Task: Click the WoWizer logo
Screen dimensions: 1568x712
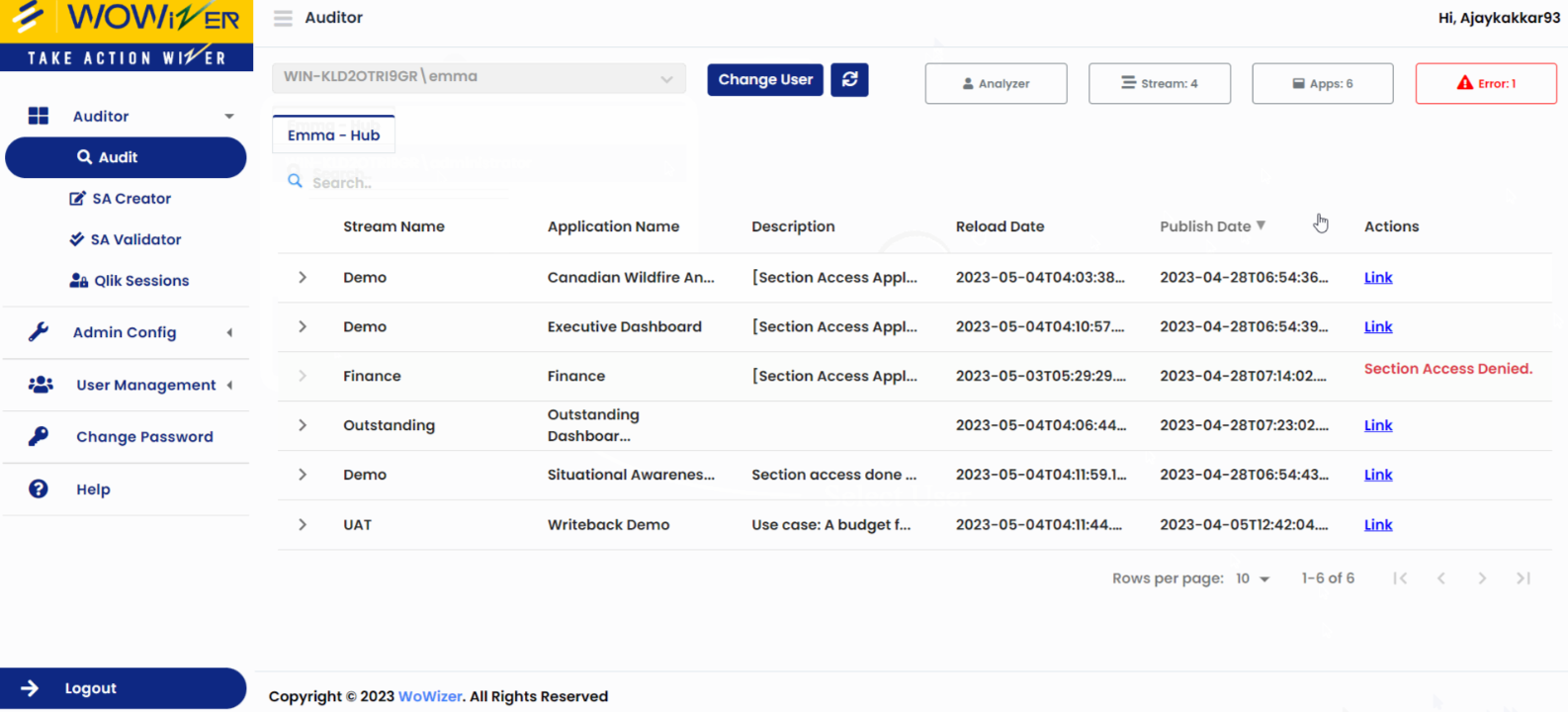Action: click(127, 36)
